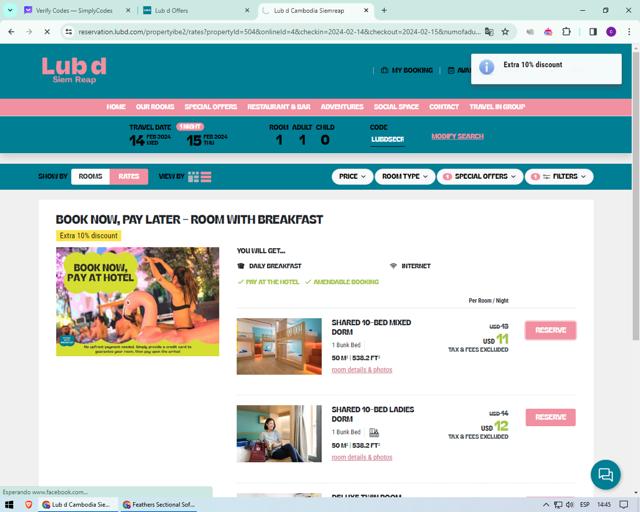Viewport: 640px width, 512px height.
Task: Open Chrome profile avatar
Action: pos(611,31)
